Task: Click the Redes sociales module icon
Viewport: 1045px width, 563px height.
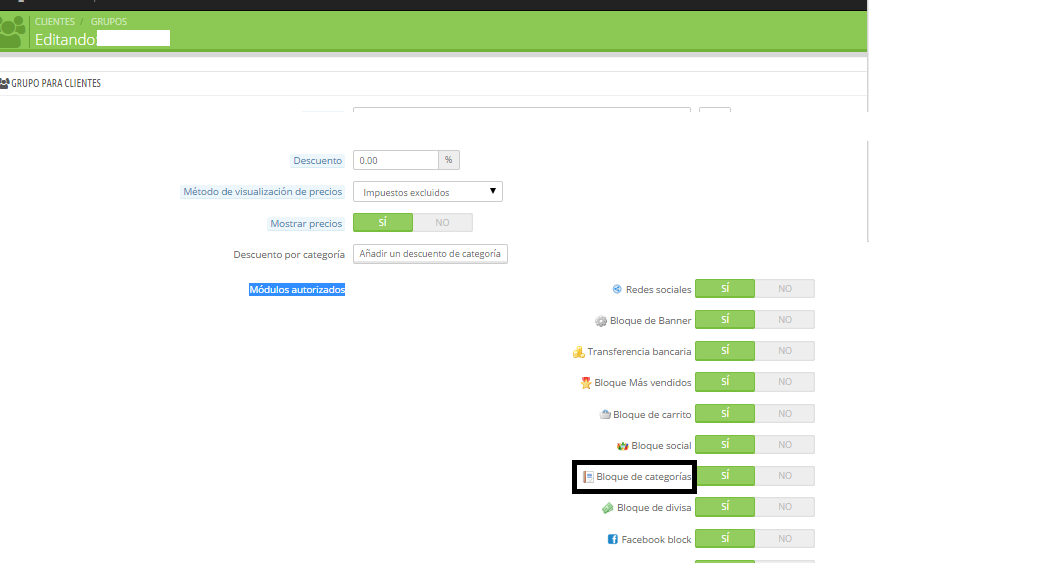Action: tap(617, 289)
